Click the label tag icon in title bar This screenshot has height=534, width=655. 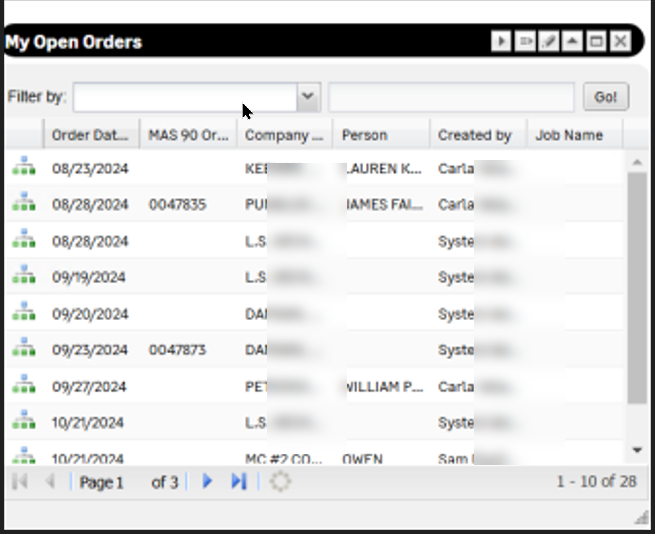click(x=525, y=41)
